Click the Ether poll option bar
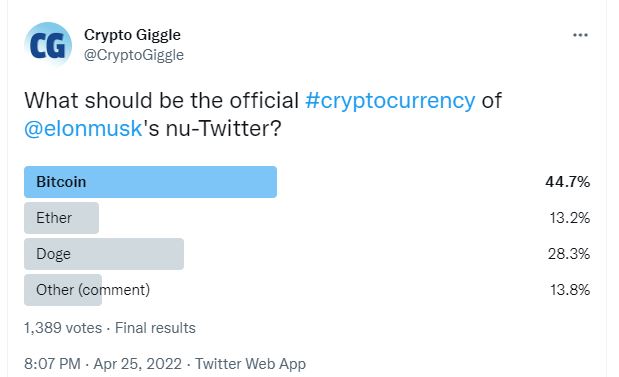The width and height of the screenshot is (619, 377). 61,218
